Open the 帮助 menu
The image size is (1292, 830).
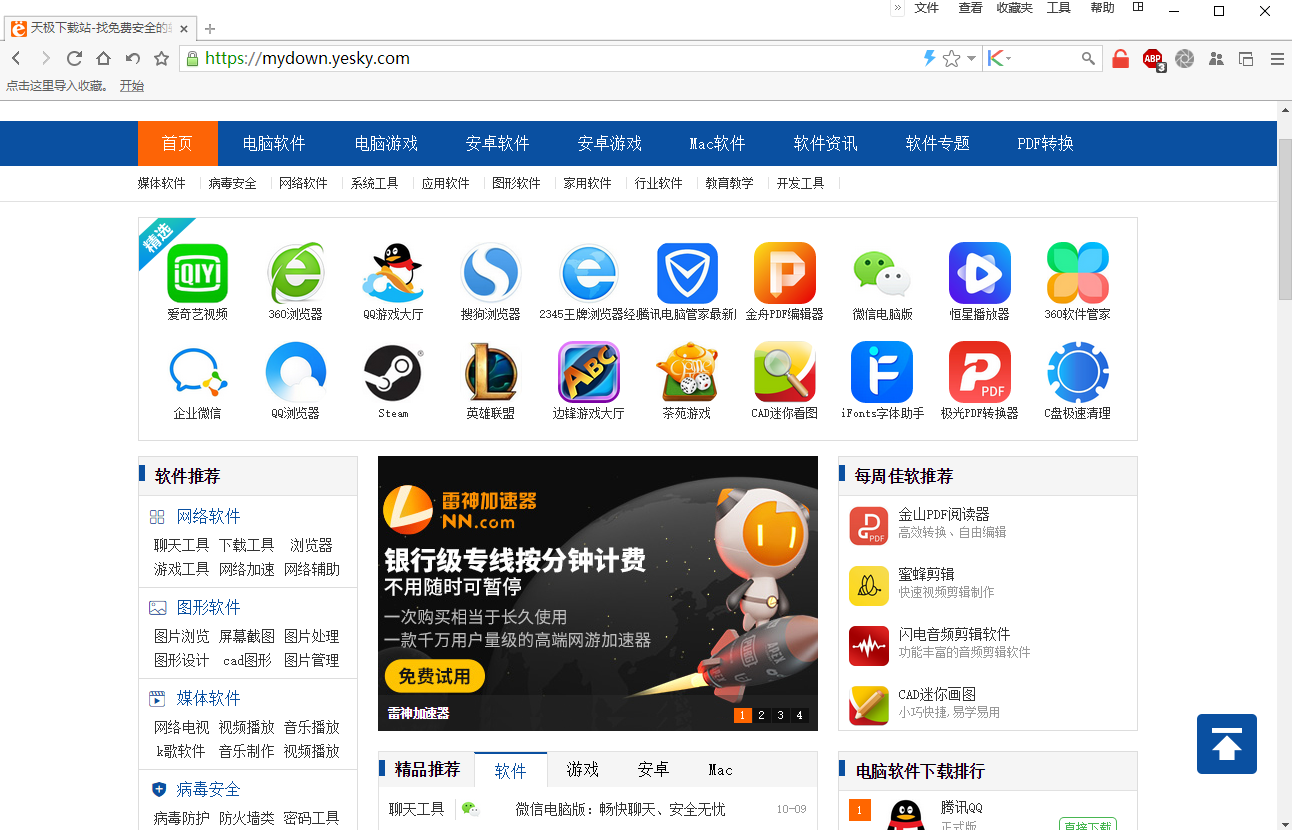pyautogui.click(x=1102, y=8)
